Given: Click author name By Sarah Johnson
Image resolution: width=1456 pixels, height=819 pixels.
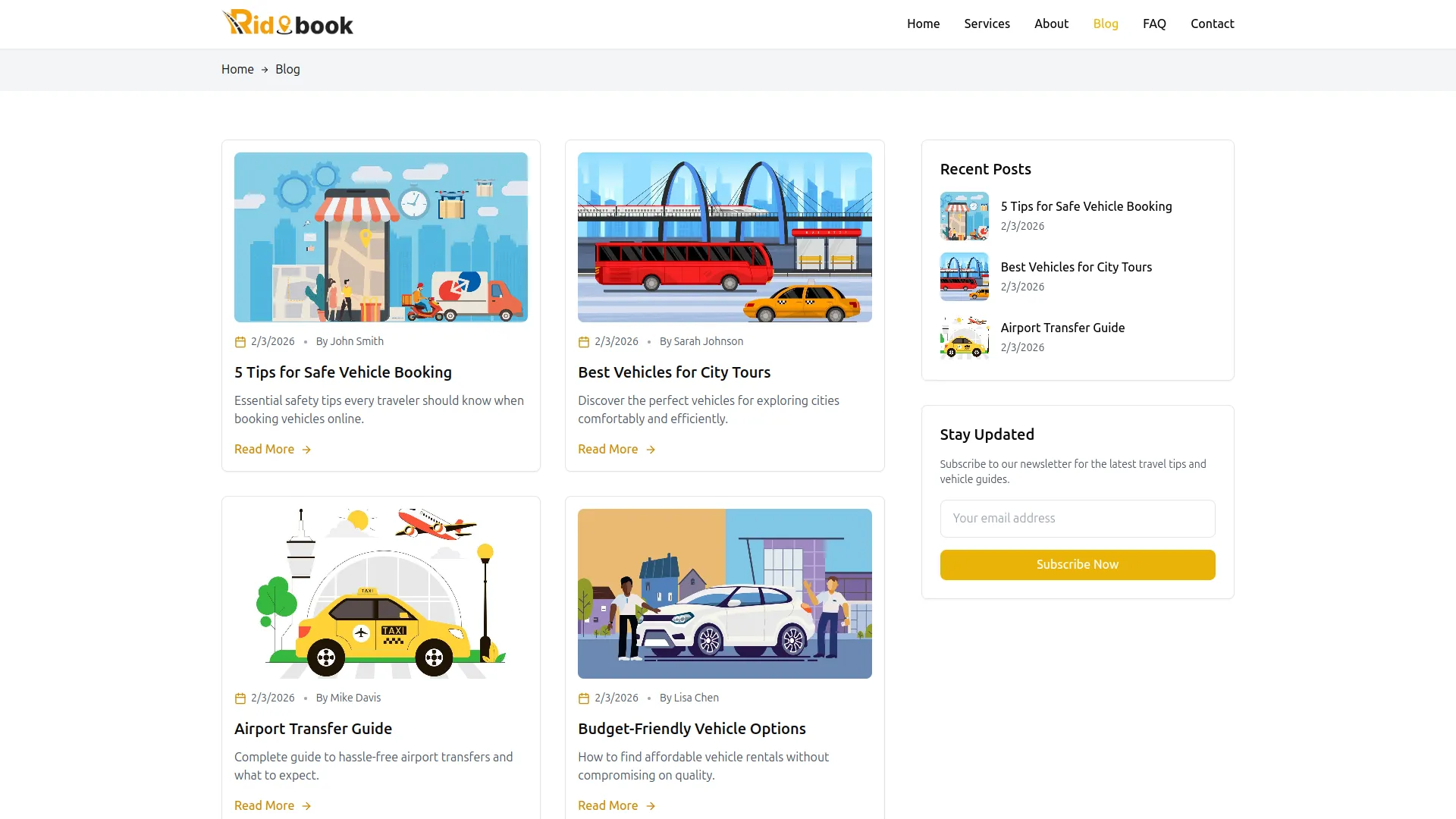Looking at the screenshot, I should click(x=701, y=342).
